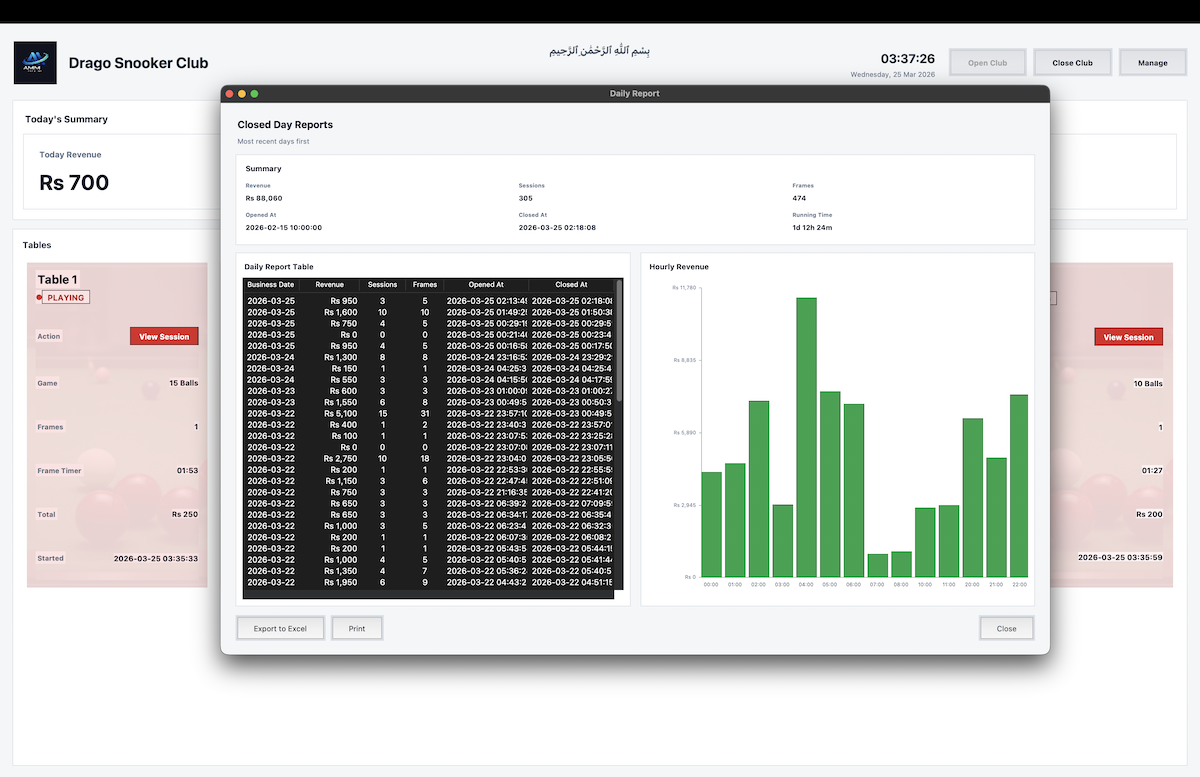Click the Frames column header

point(425,285)
